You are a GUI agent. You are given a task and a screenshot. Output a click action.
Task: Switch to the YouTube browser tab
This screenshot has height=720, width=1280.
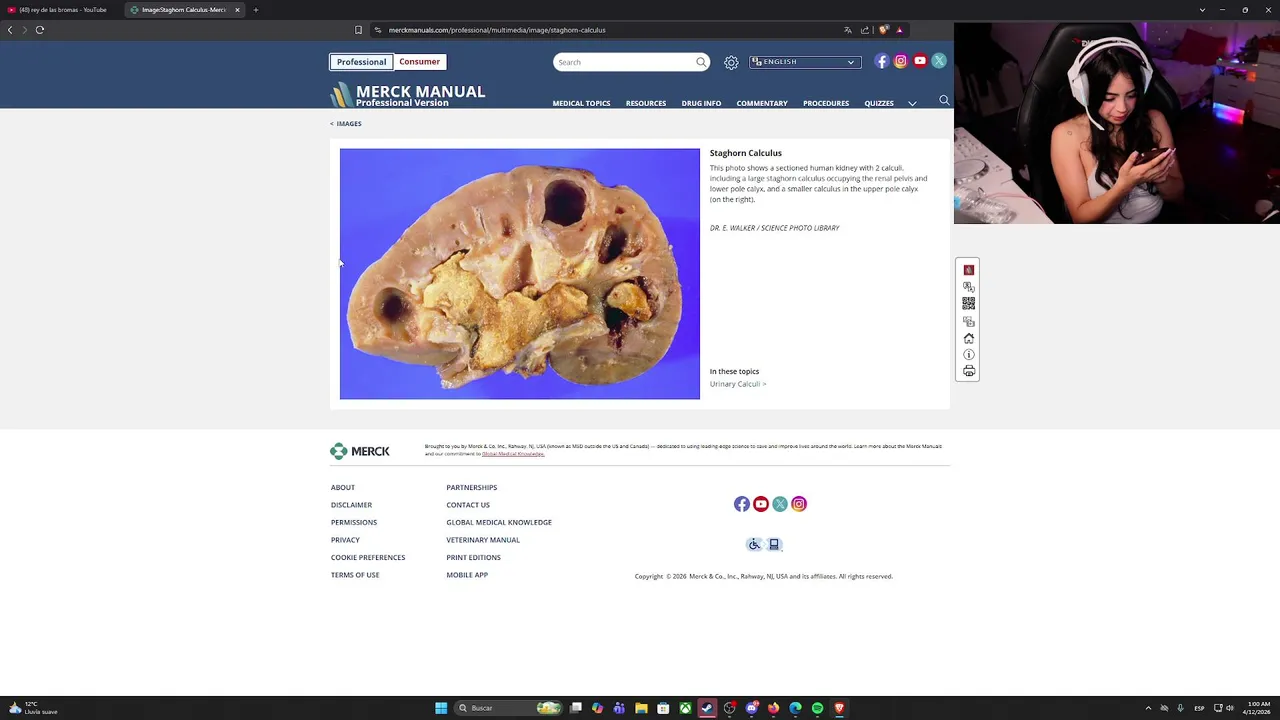click(x=61, y=10)
